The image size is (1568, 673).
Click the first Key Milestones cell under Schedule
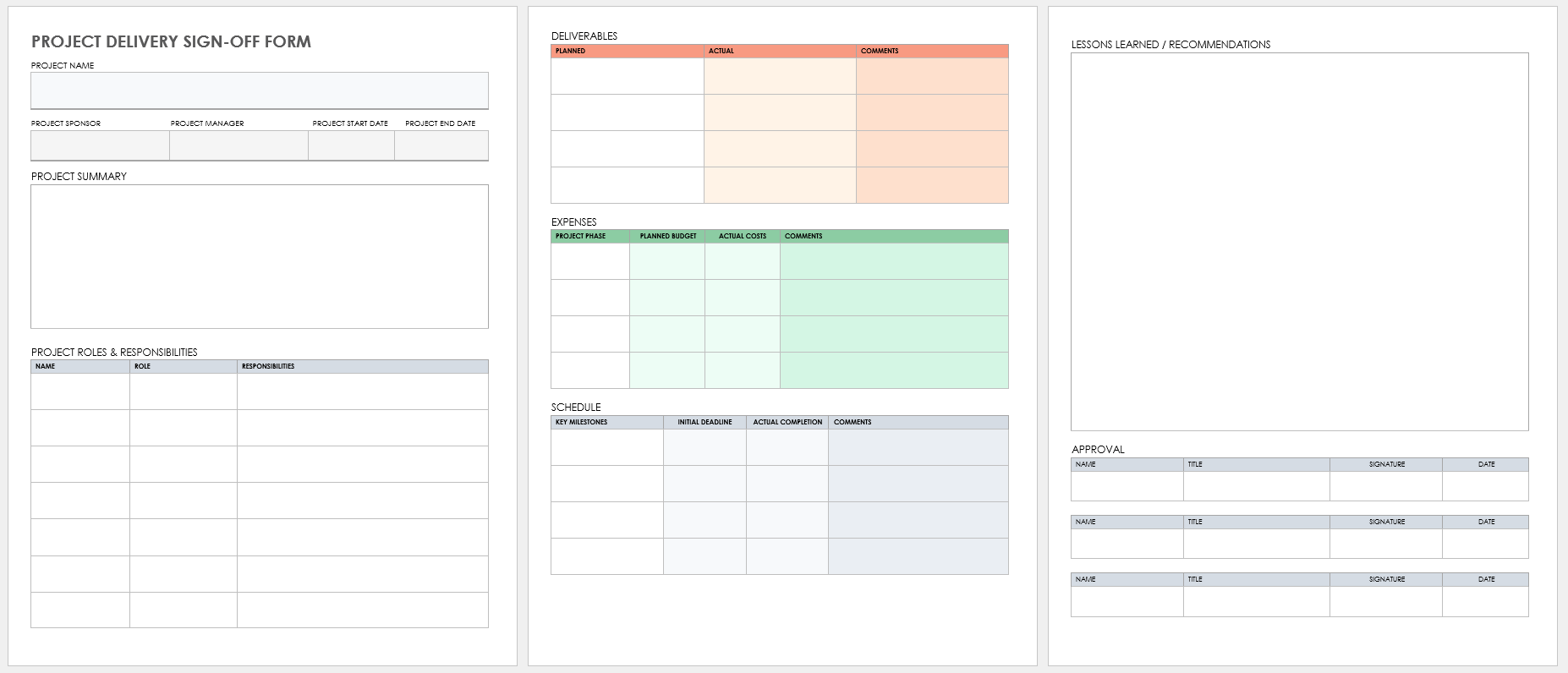[x=607, y=447]
